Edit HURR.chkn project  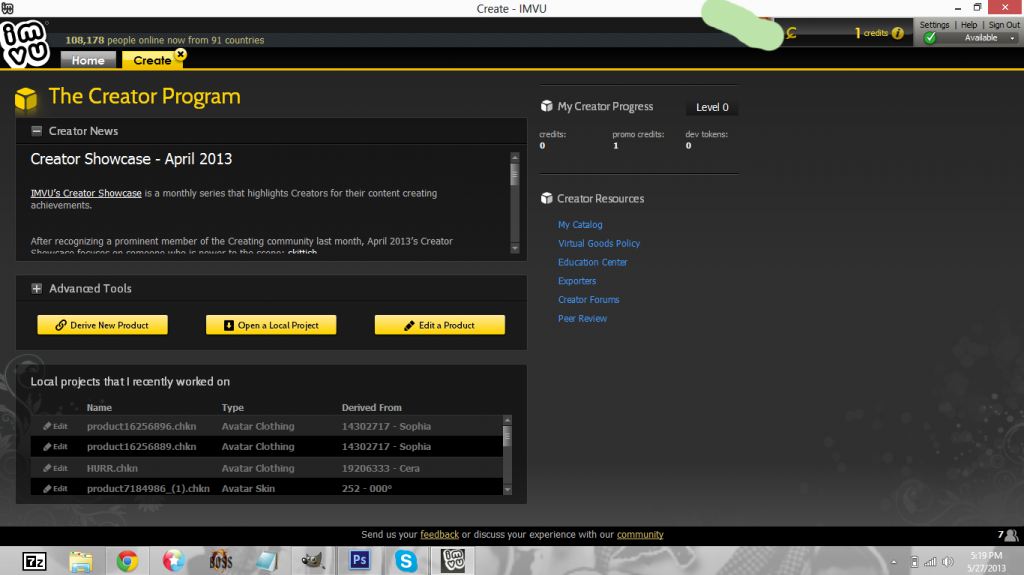pyautogui.click(x=56, y=468)
